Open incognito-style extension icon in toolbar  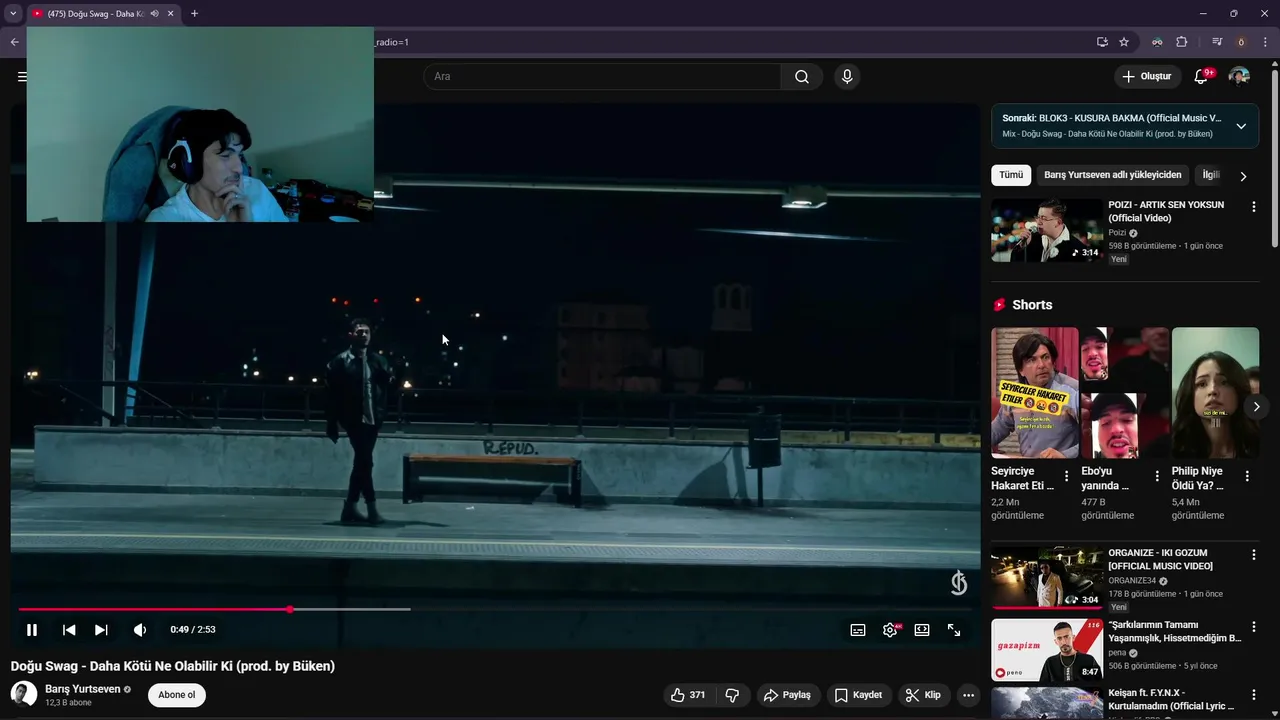click(x=1157, y=42)
